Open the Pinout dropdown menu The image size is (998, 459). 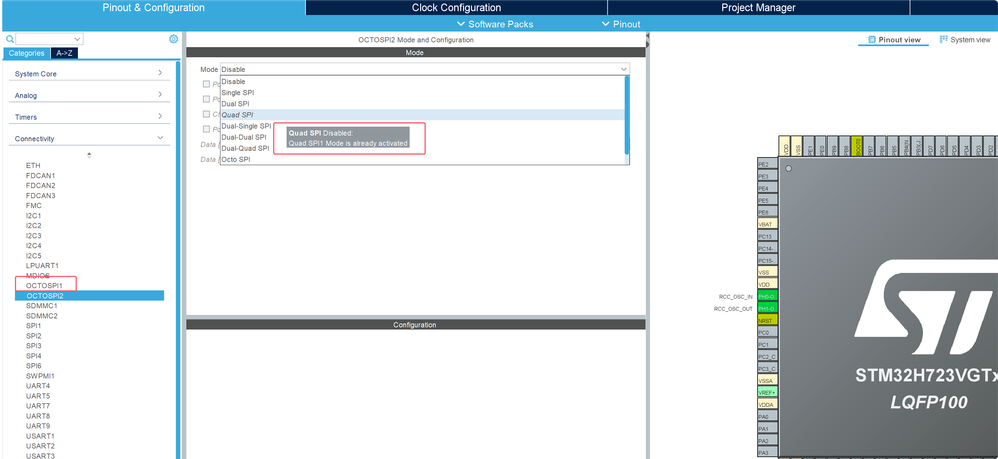click(621, 24)
